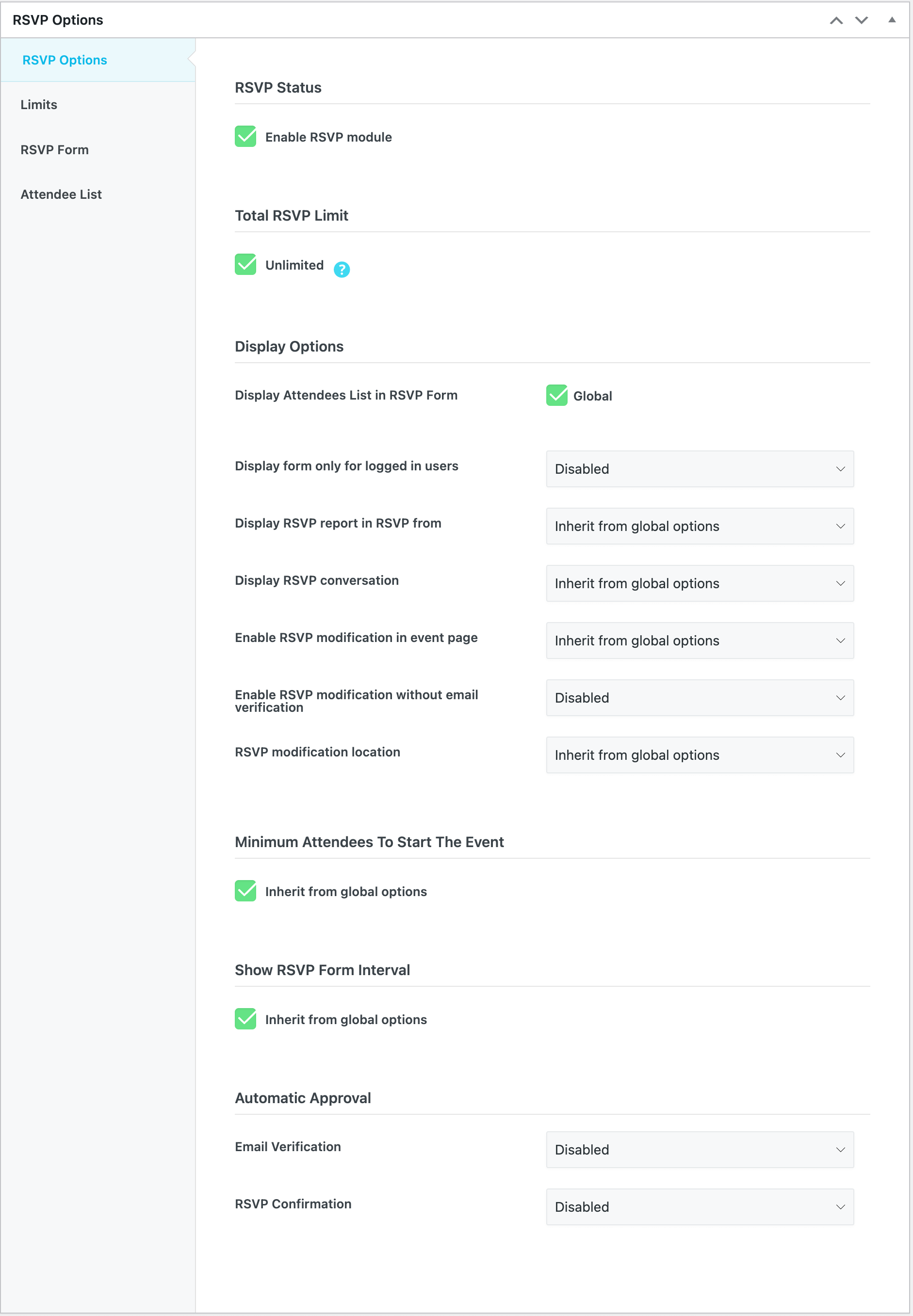Screen dimensions: 913x1316
Task: Open Email Verification dropdown
Action: point(699,1150)
